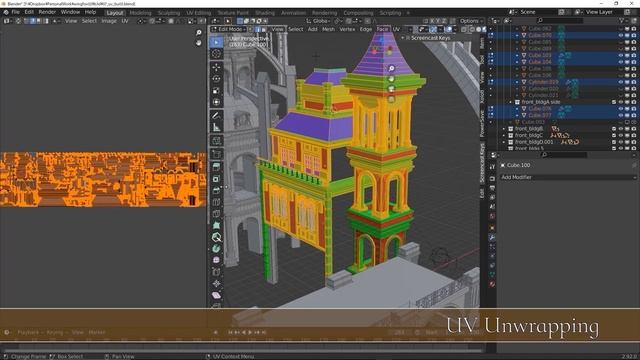Toggle camera view gizmo in 3D viewport
Screen dimensions: 640x360
click(391, 89)
